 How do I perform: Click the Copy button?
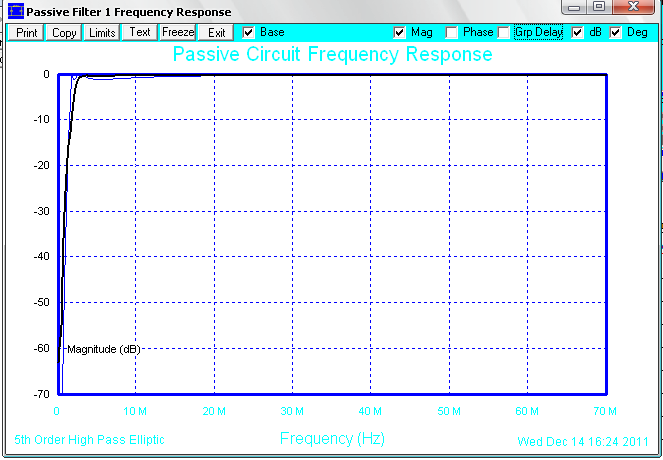click(x=64, y=33)
